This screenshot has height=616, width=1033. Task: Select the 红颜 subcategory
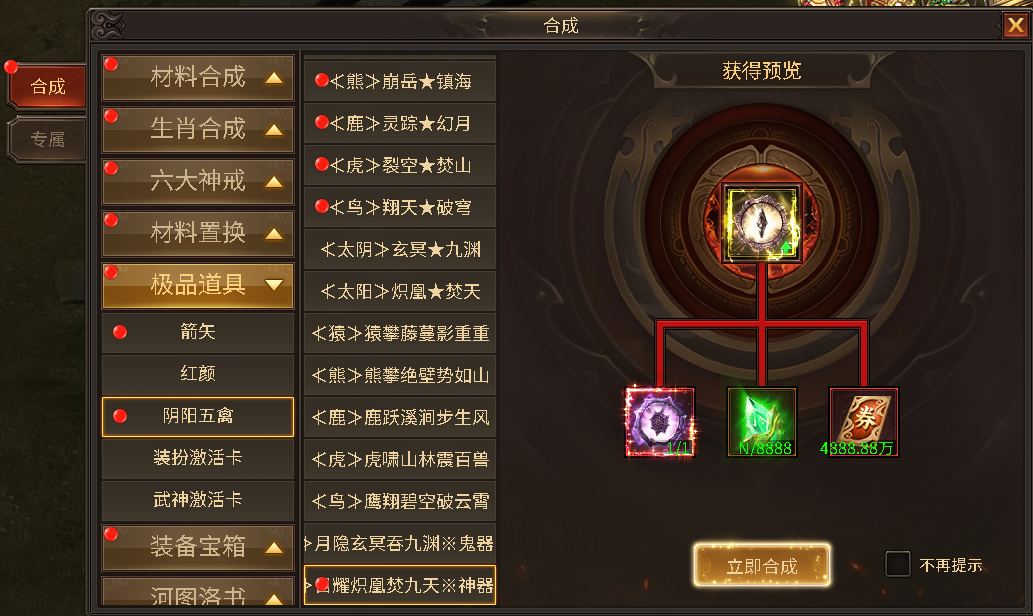pyautogui.click(x=198, y=374)
